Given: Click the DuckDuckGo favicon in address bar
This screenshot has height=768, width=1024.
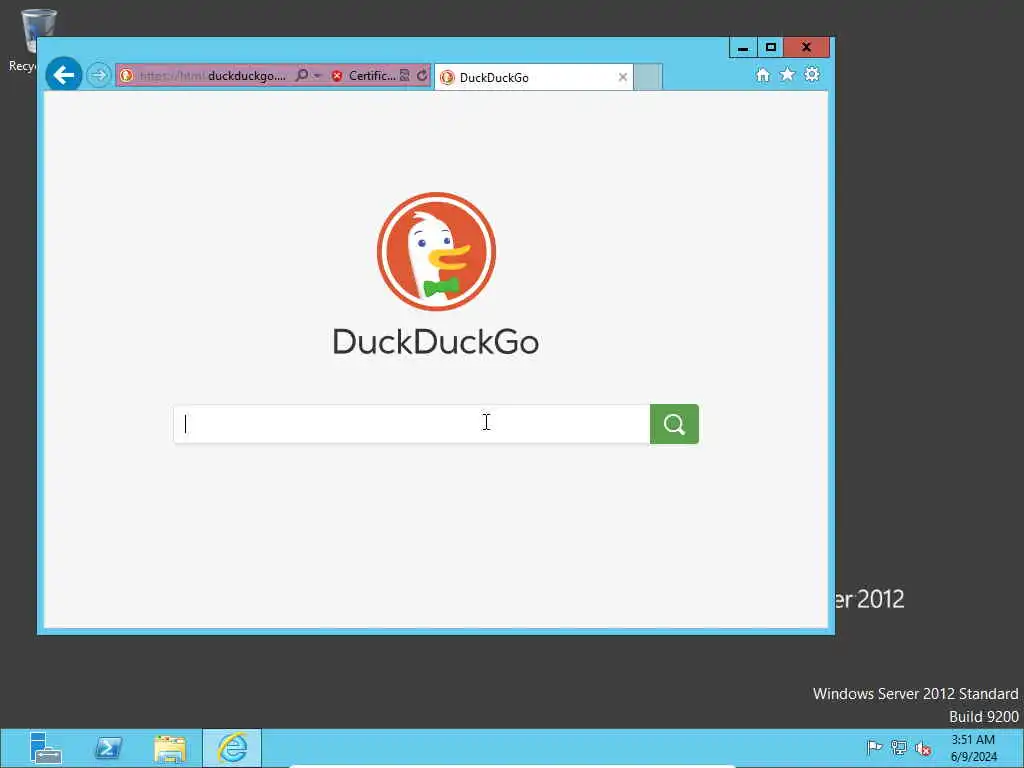Looking at the screenshot, I should [127, 76].
